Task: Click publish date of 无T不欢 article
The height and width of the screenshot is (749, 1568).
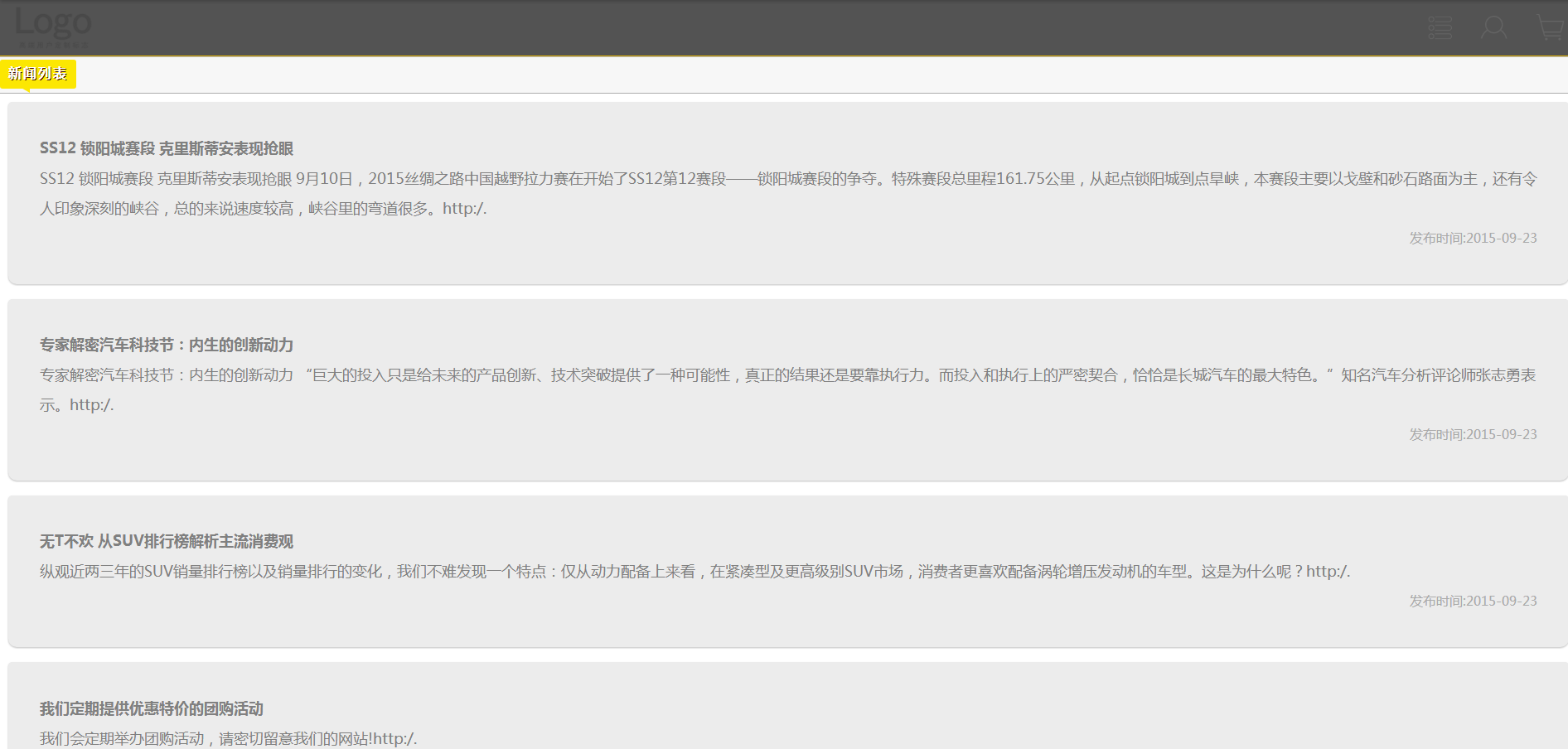Action: point(1474,601)
